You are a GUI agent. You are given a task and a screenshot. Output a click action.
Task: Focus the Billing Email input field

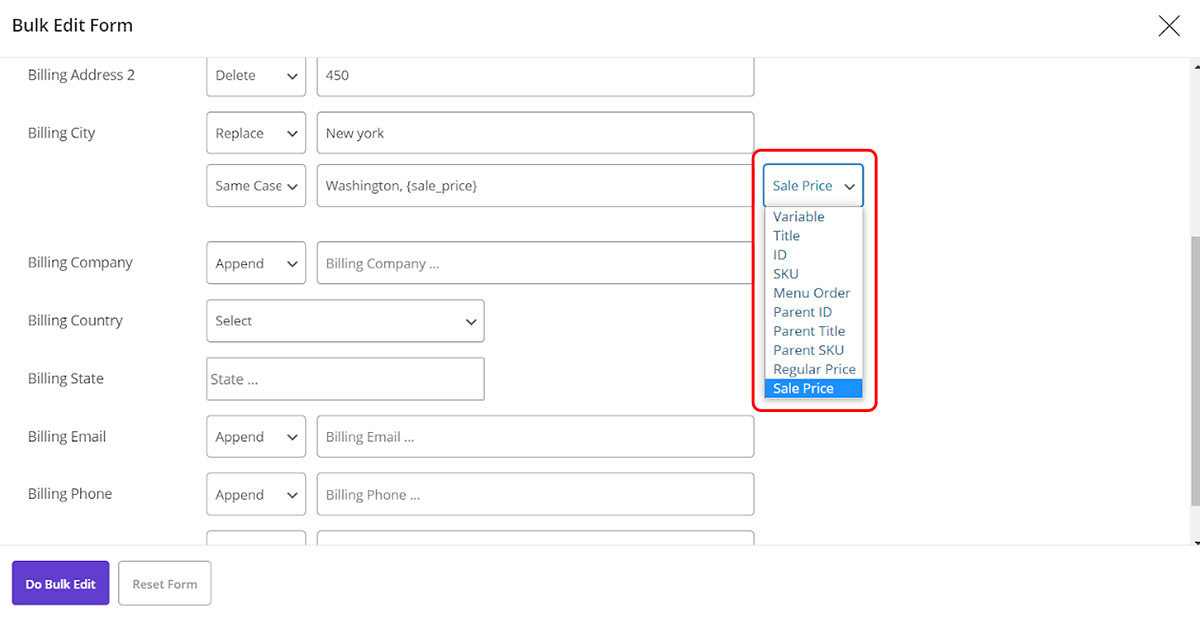535,437
